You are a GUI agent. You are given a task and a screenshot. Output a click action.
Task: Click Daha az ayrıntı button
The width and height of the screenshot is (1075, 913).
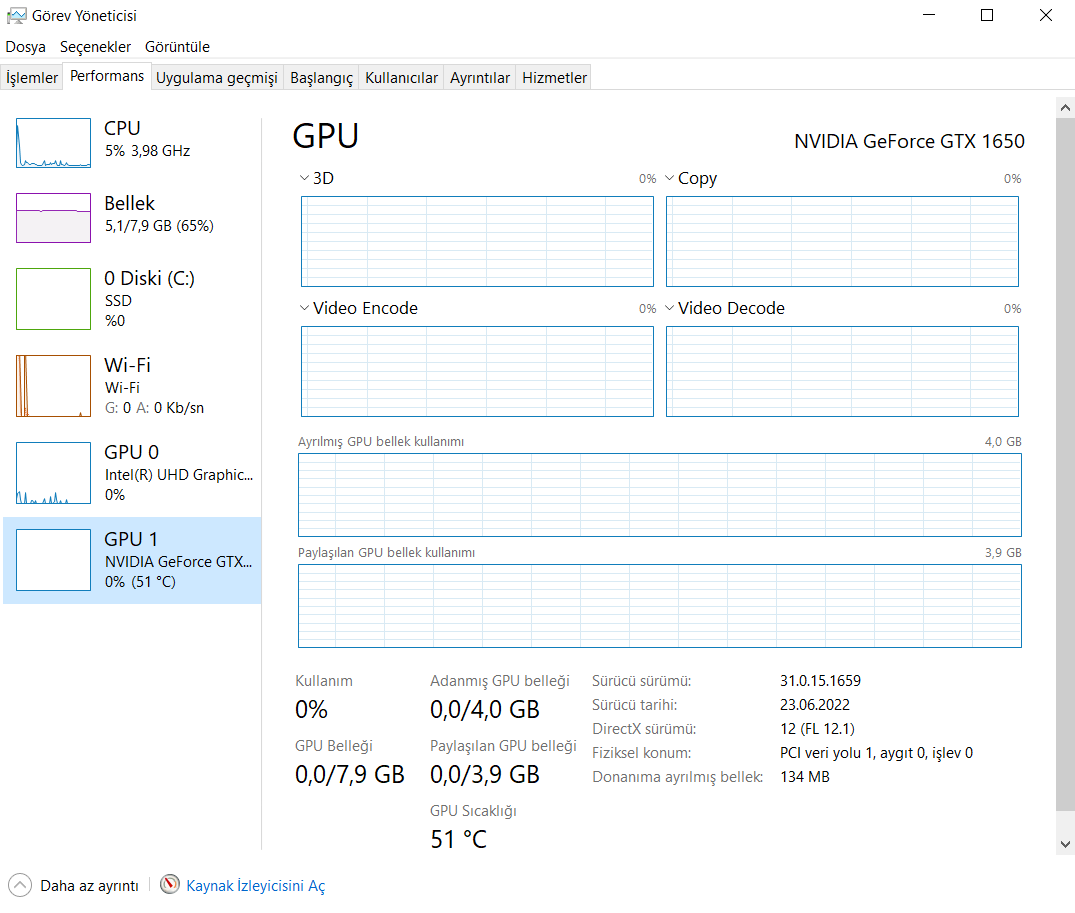click(x=88, y=886)
